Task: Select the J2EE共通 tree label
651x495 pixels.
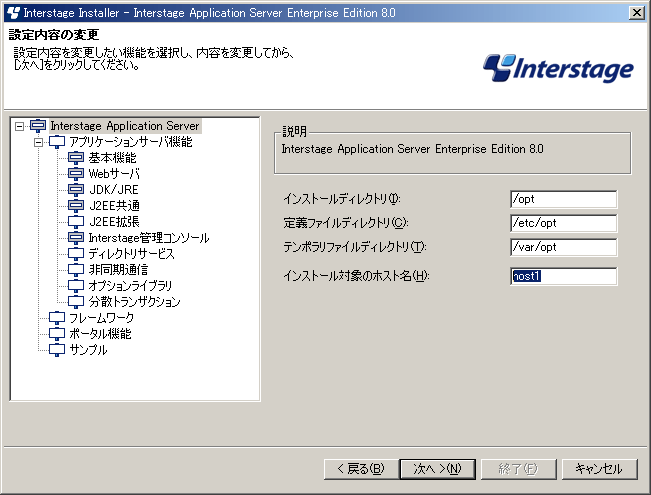Action: [114, 206]
